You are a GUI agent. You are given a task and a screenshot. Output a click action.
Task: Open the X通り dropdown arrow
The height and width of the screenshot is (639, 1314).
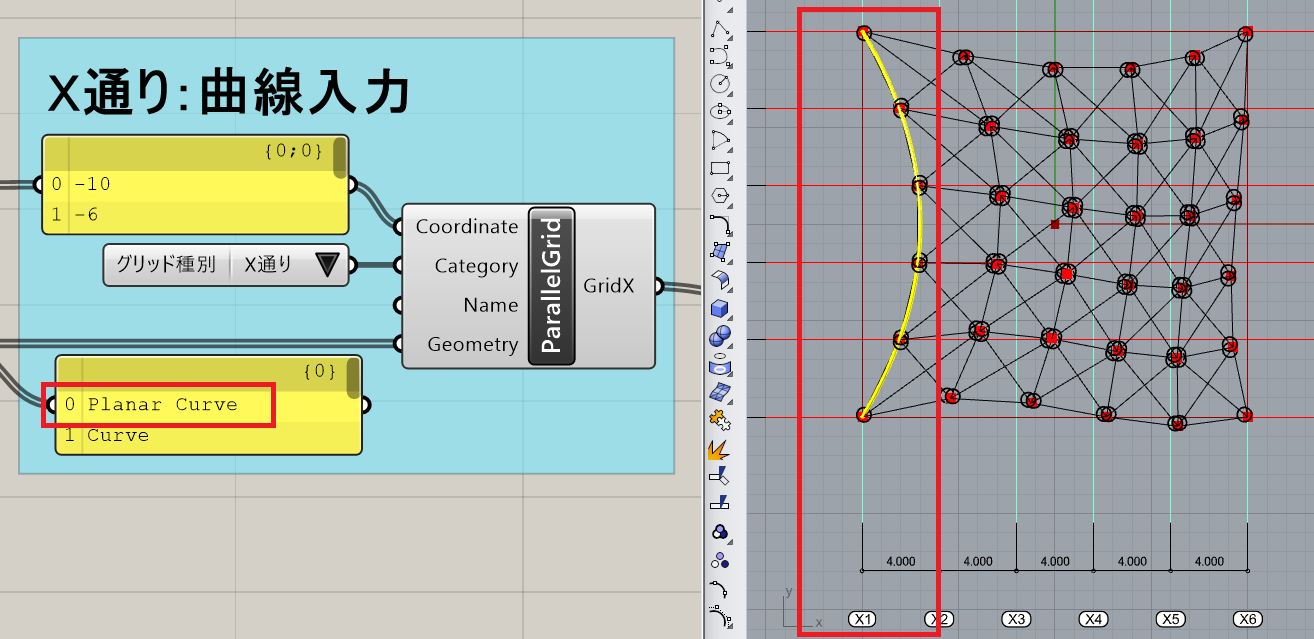coord(327,265)
